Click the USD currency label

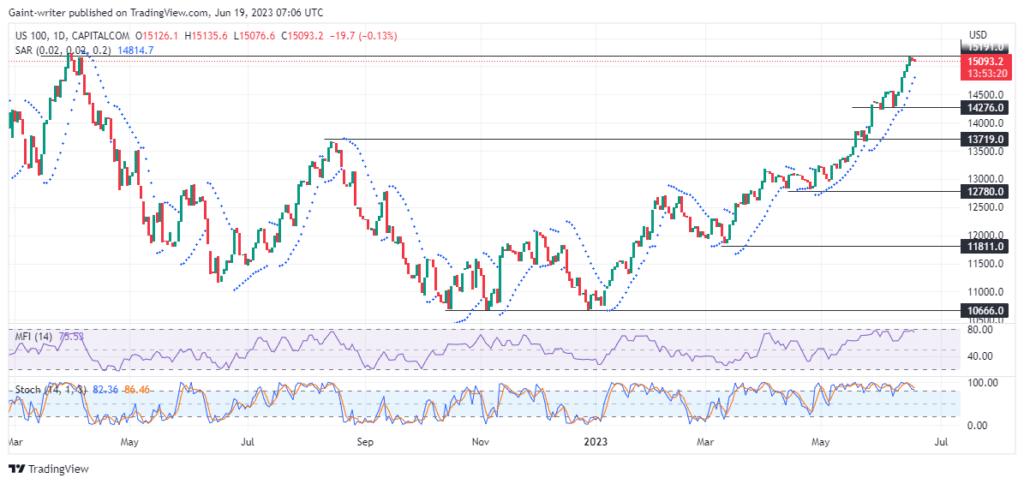point(978,35)
